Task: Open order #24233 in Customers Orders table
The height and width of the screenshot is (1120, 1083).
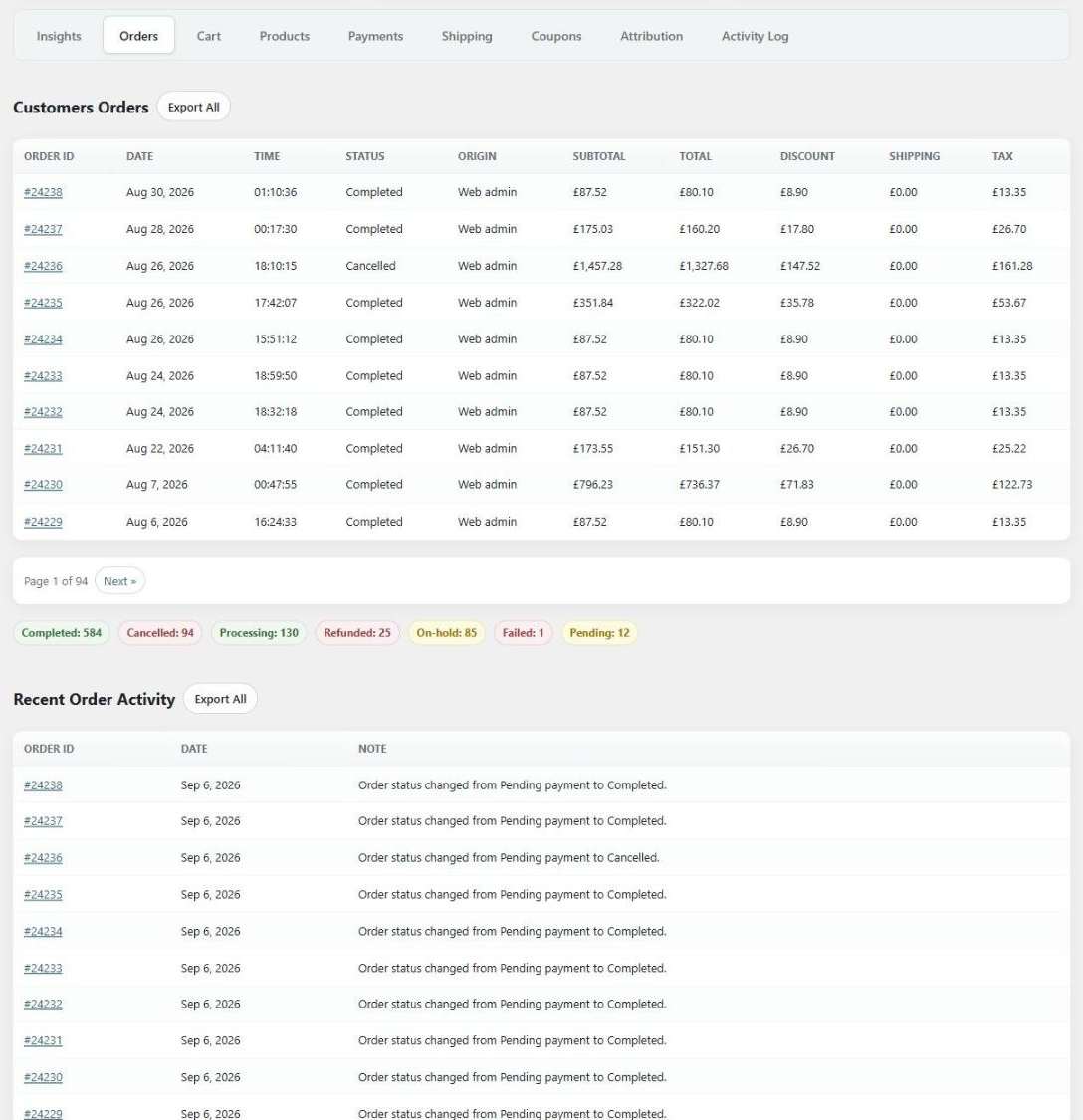Action: click(43, 375)
